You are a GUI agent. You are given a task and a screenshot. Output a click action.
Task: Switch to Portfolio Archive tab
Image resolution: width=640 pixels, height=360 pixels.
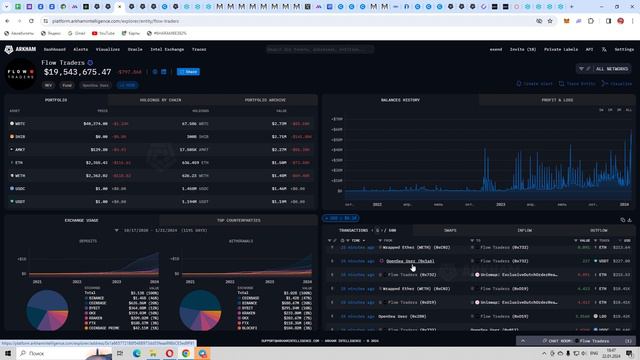point(265,100)
